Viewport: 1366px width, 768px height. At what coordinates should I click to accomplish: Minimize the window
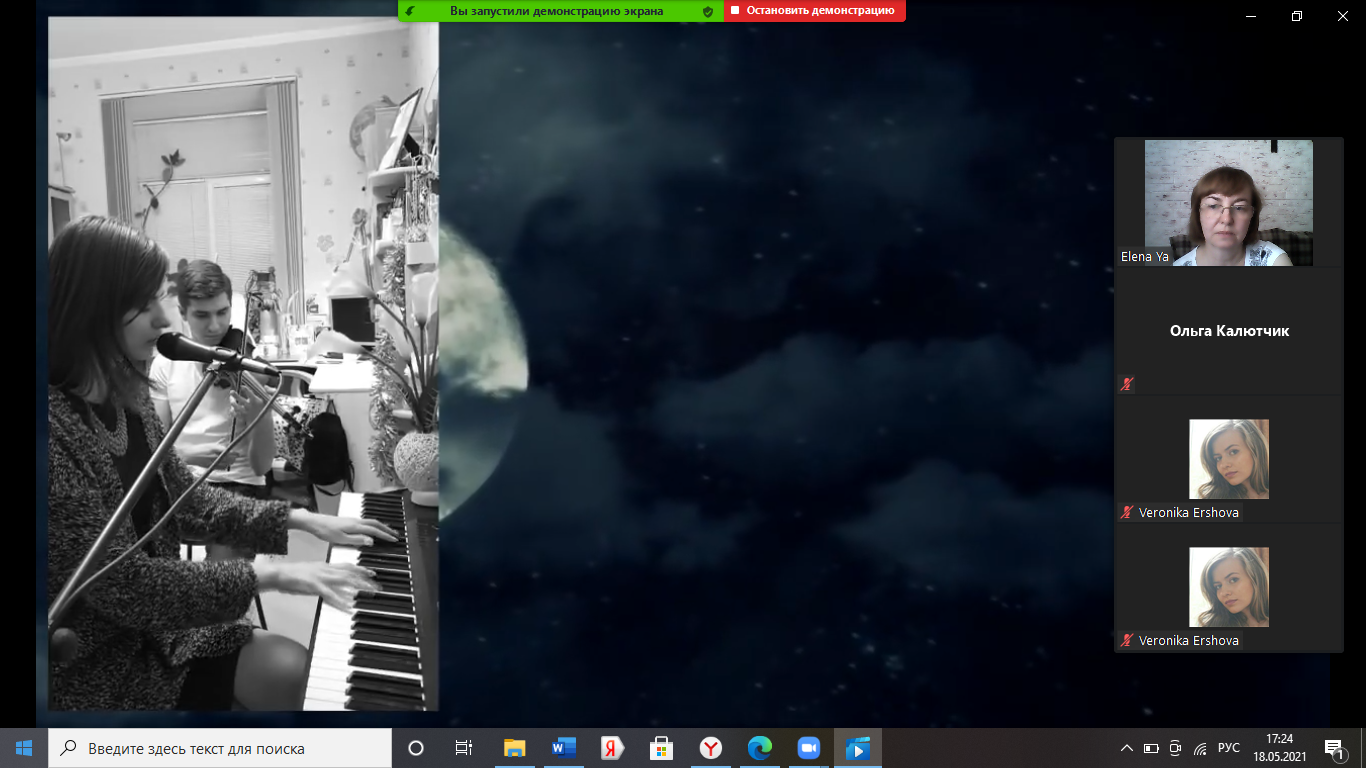pyautogui.click(x=1251, y=15)
